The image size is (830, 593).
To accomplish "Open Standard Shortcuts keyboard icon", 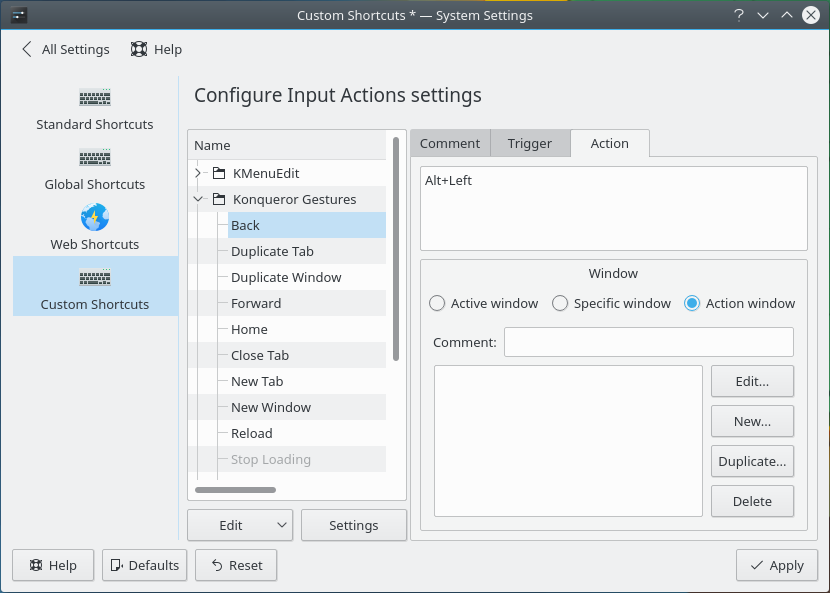I will [x=95, y=98].
